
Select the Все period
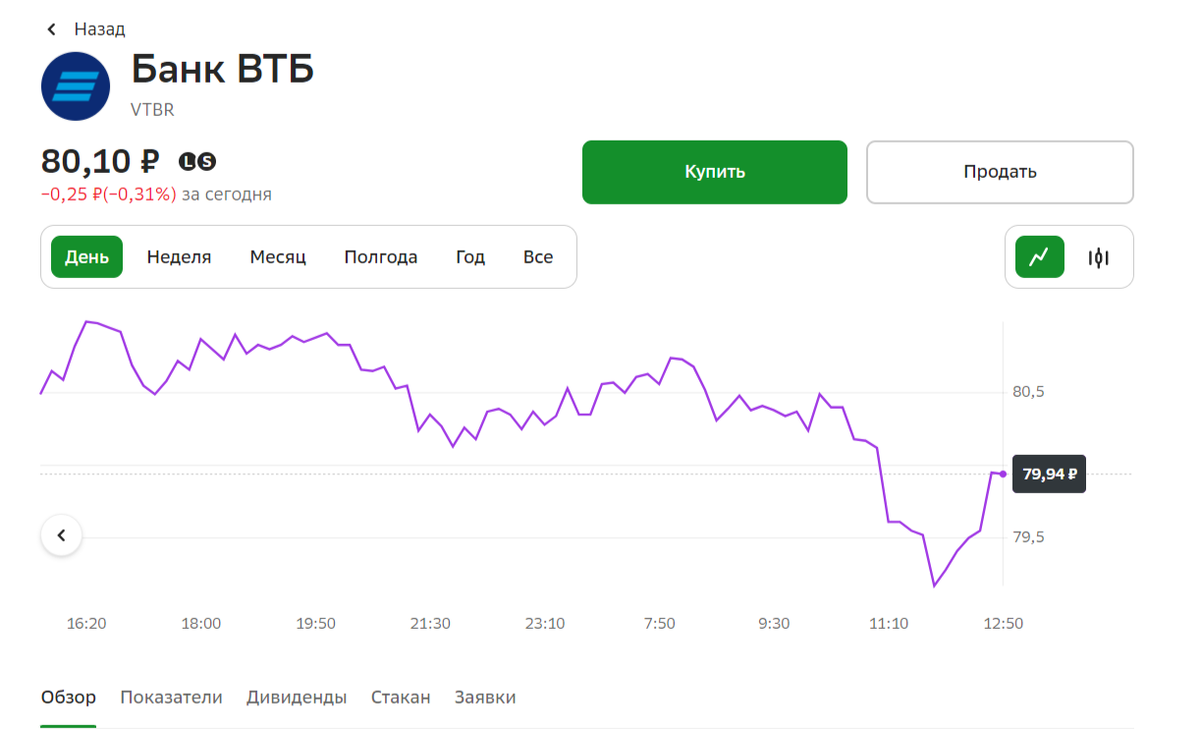pyautogui.click(x=538, y=257)
